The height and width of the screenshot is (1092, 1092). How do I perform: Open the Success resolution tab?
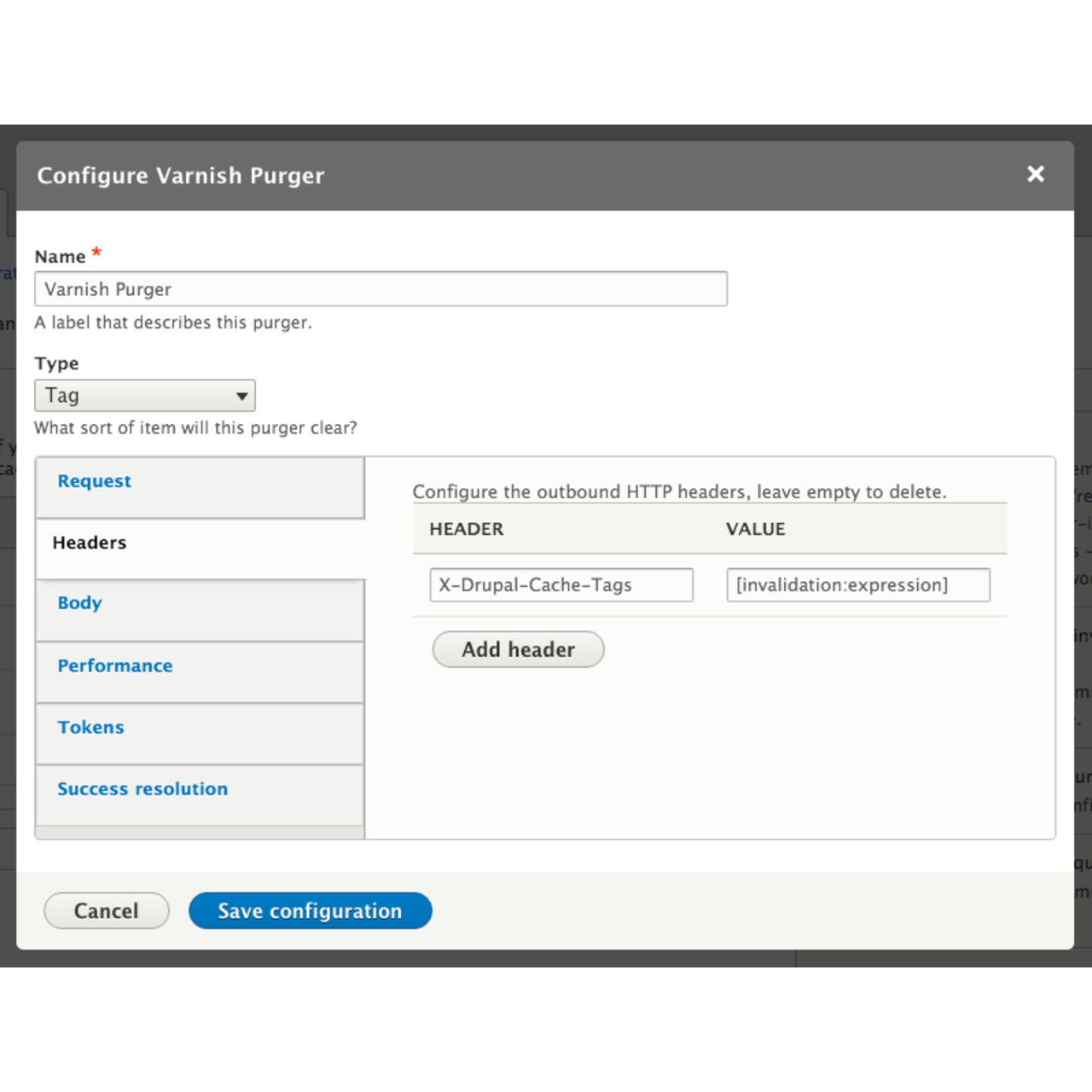click(x=142, y=789)
